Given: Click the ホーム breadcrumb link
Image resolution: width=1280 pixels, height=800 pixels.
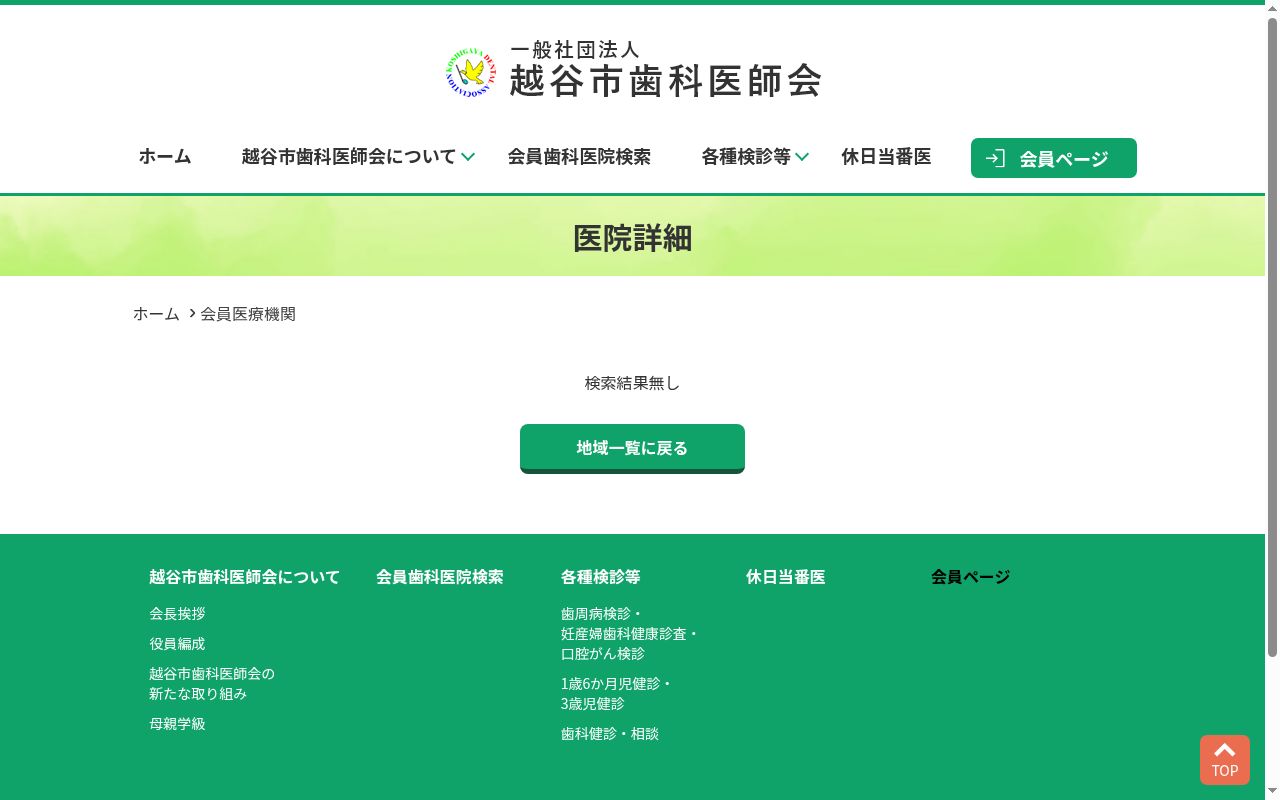Looking at the screenshot, I should click(156, 314).
